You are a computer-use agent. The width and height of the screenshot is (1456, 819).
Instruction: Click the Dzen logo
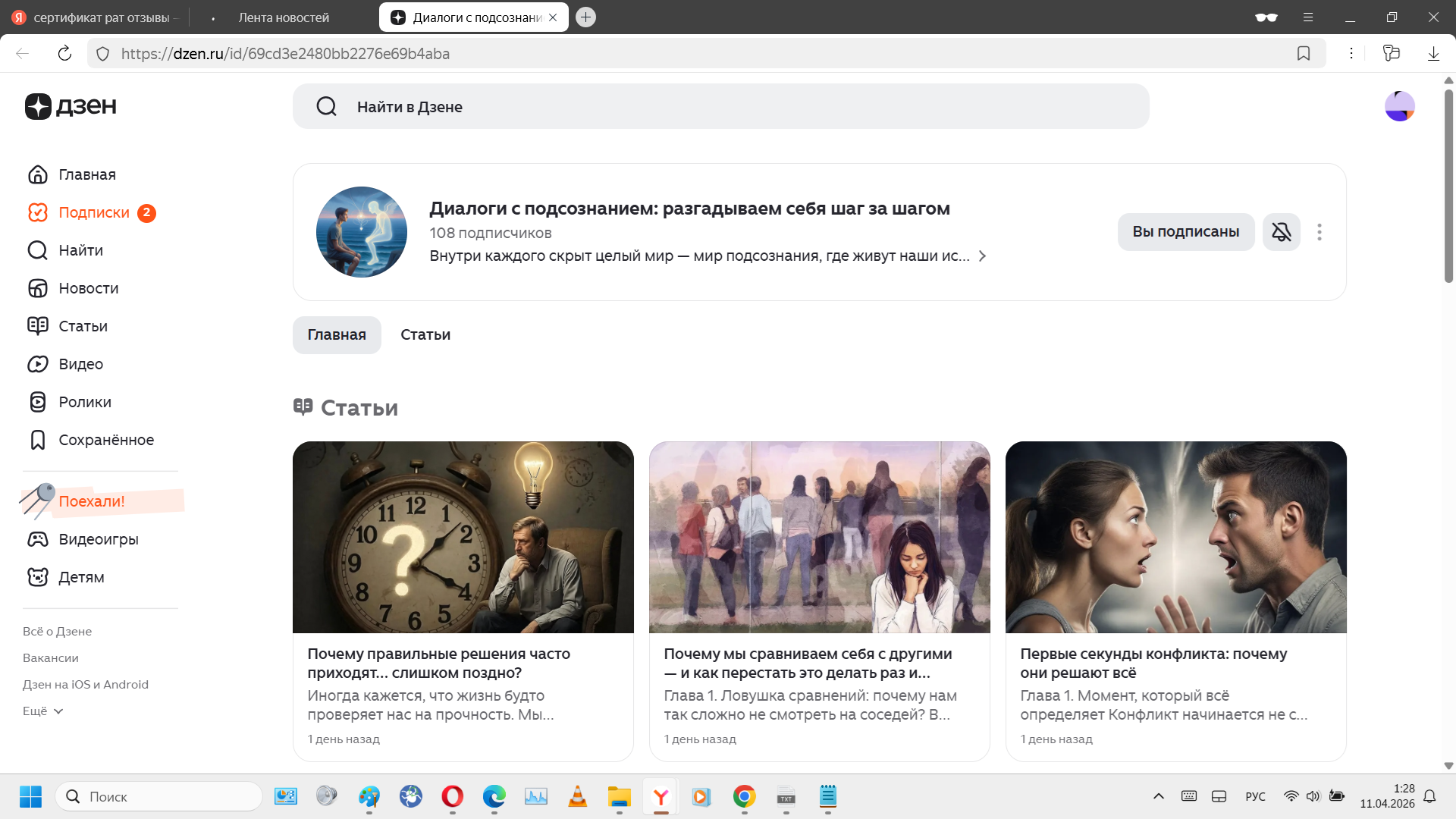[x=71, y=106]
